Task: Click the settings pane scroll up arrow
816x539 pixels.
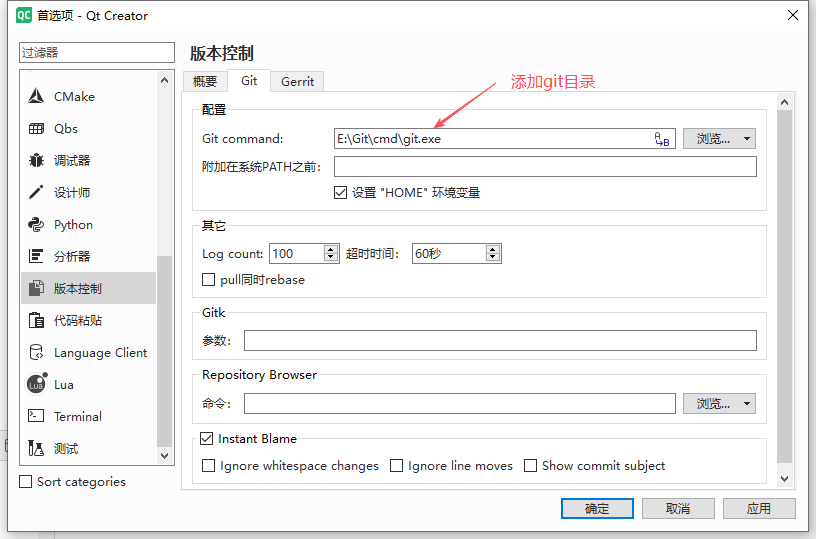Action: (x=784, y=102)
